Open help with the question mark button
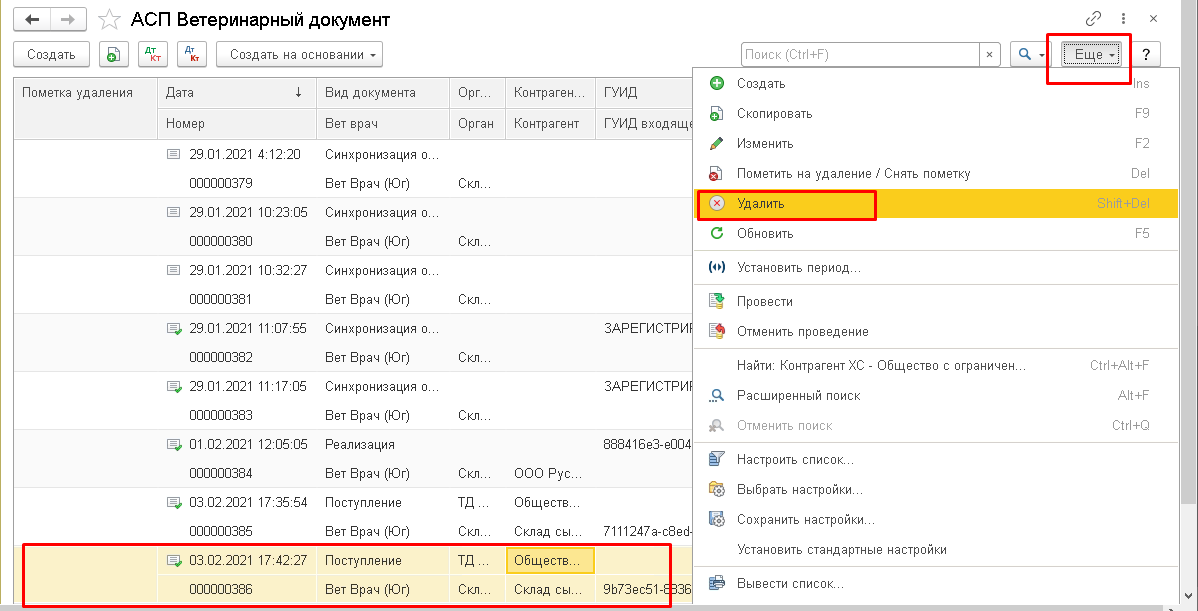 1146,55
